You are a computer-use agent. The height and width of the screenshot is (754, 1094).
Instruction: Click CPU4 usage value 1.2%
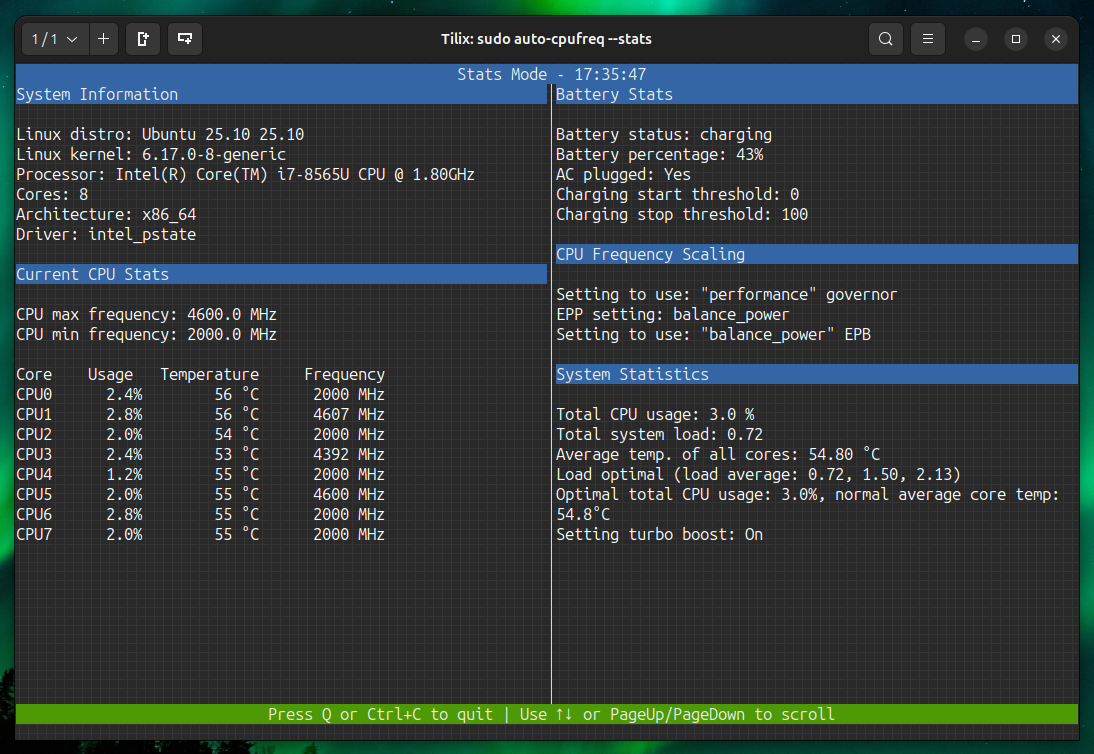point(124,474)
